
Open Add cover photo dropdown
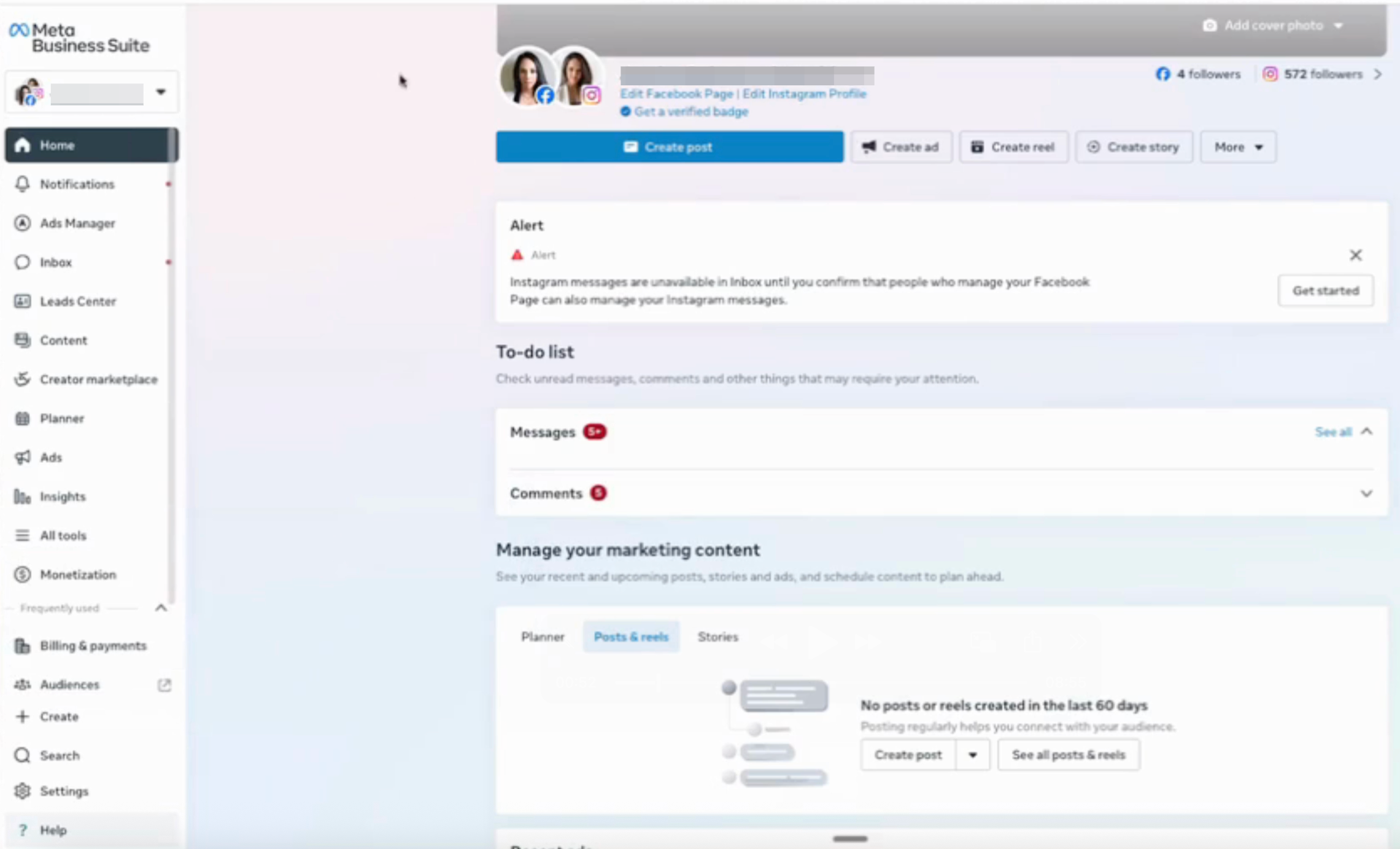pyautogui.click(x=1274, y=26)
